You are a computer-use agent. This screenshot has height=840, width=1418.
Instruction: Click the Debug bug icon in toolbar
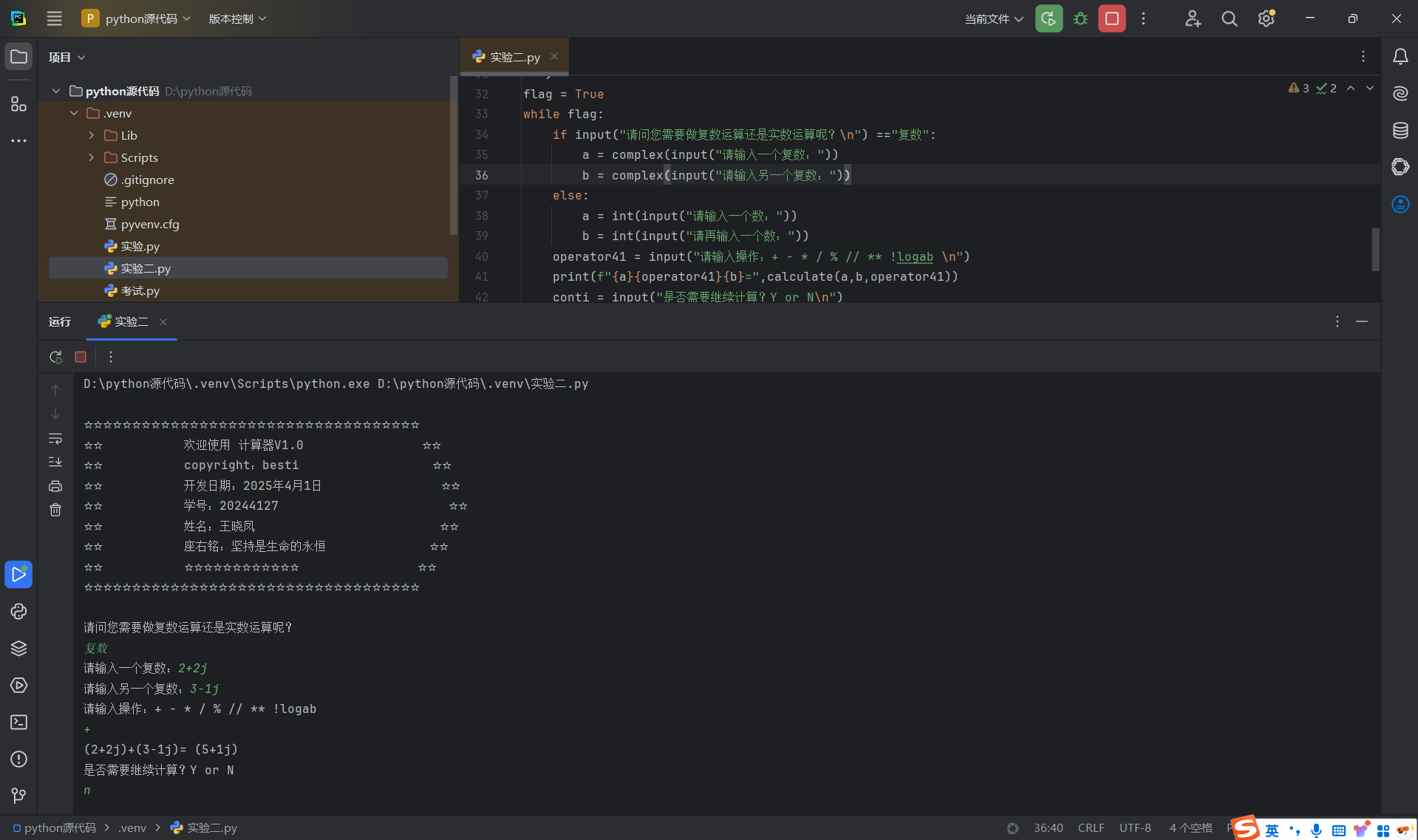pyautogui.click(x=1080, y=18)
